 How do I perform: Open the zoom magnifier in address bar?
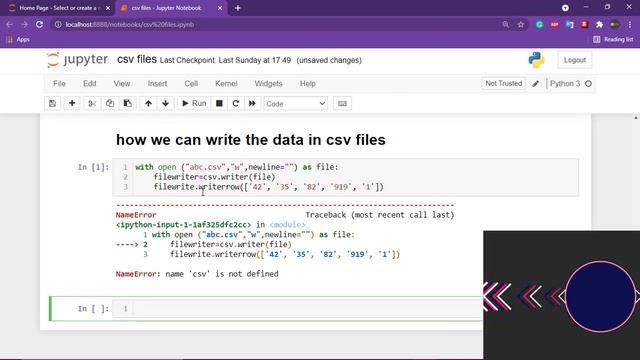pos(506,24)
